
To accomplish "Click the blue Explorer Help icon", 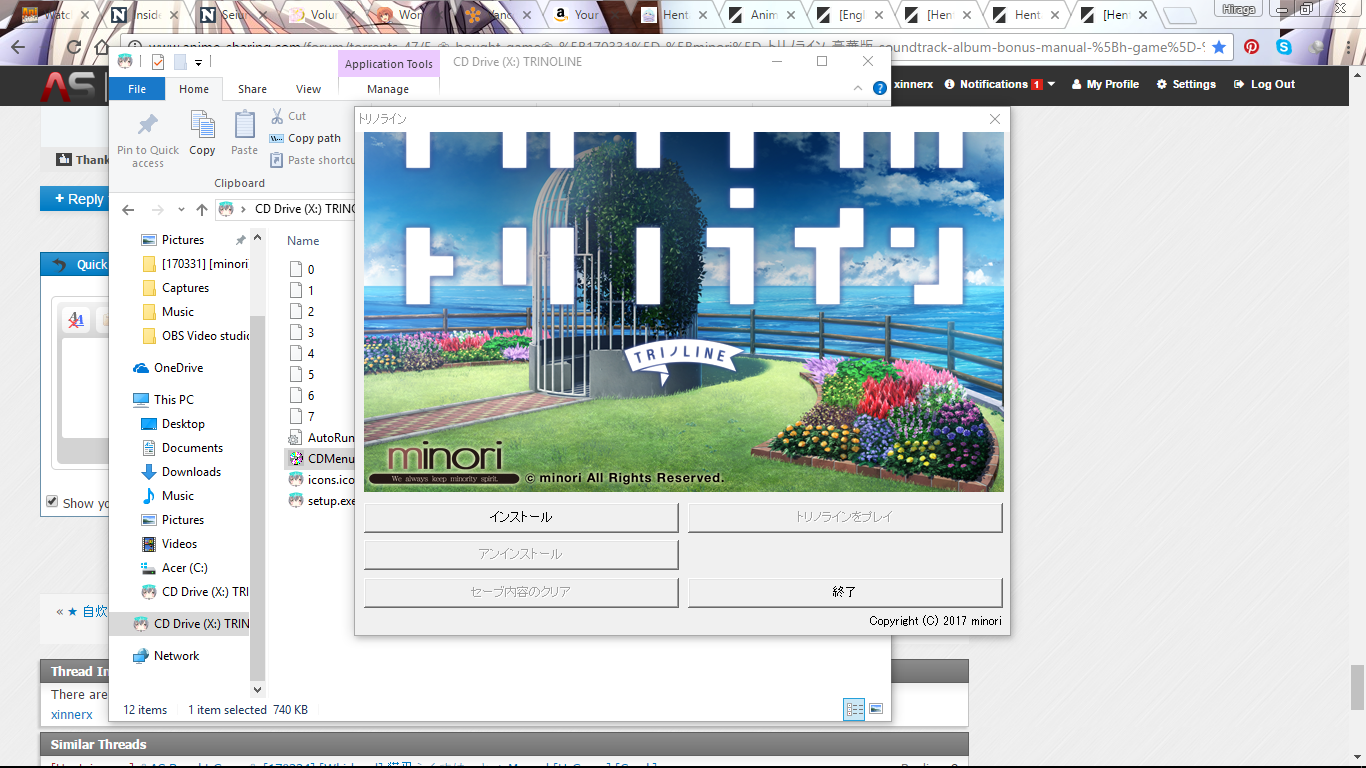I will [880, 88].
